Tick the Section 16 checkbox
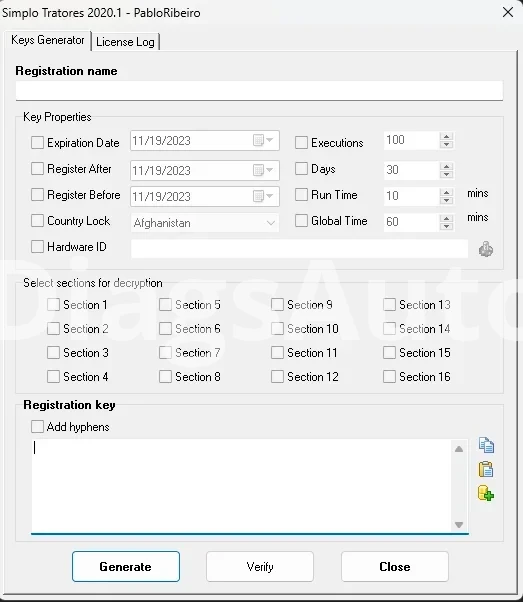Screen dimensions: 523x602 point(389,377)
